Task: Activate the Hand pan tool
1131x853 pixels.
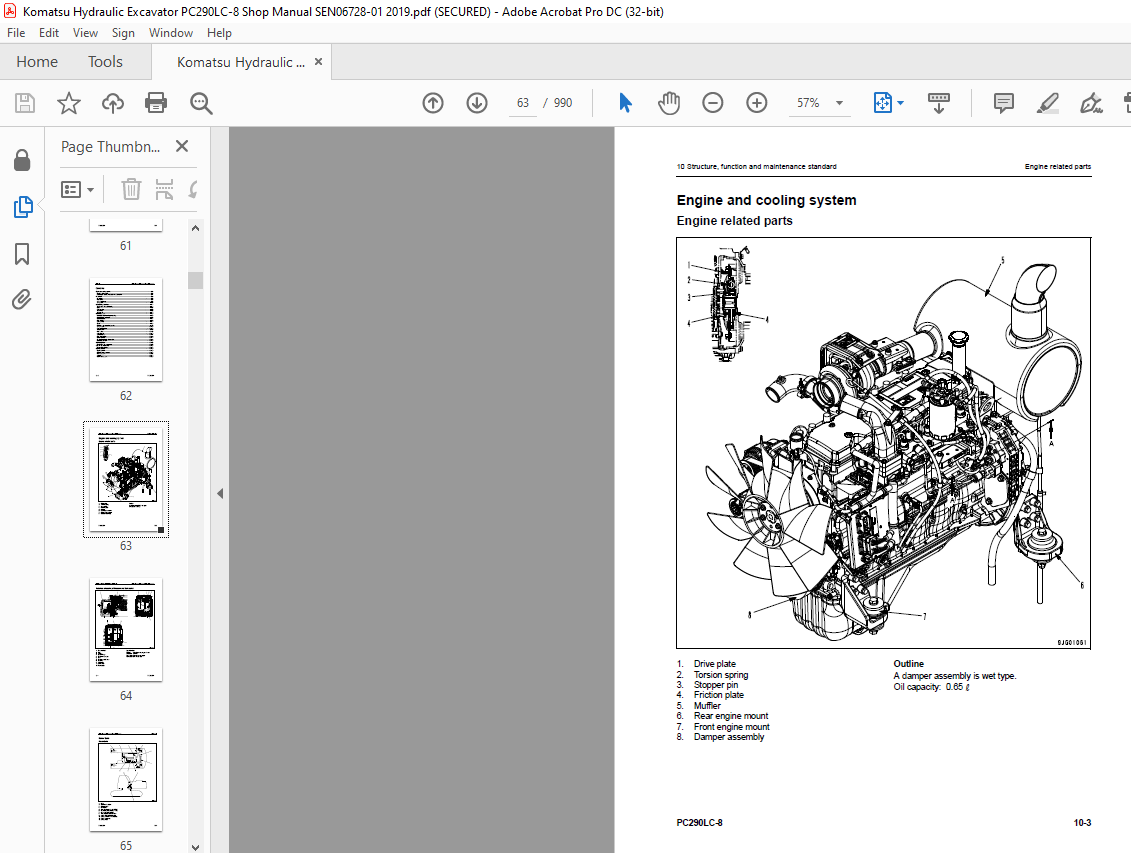Action: 669,103
